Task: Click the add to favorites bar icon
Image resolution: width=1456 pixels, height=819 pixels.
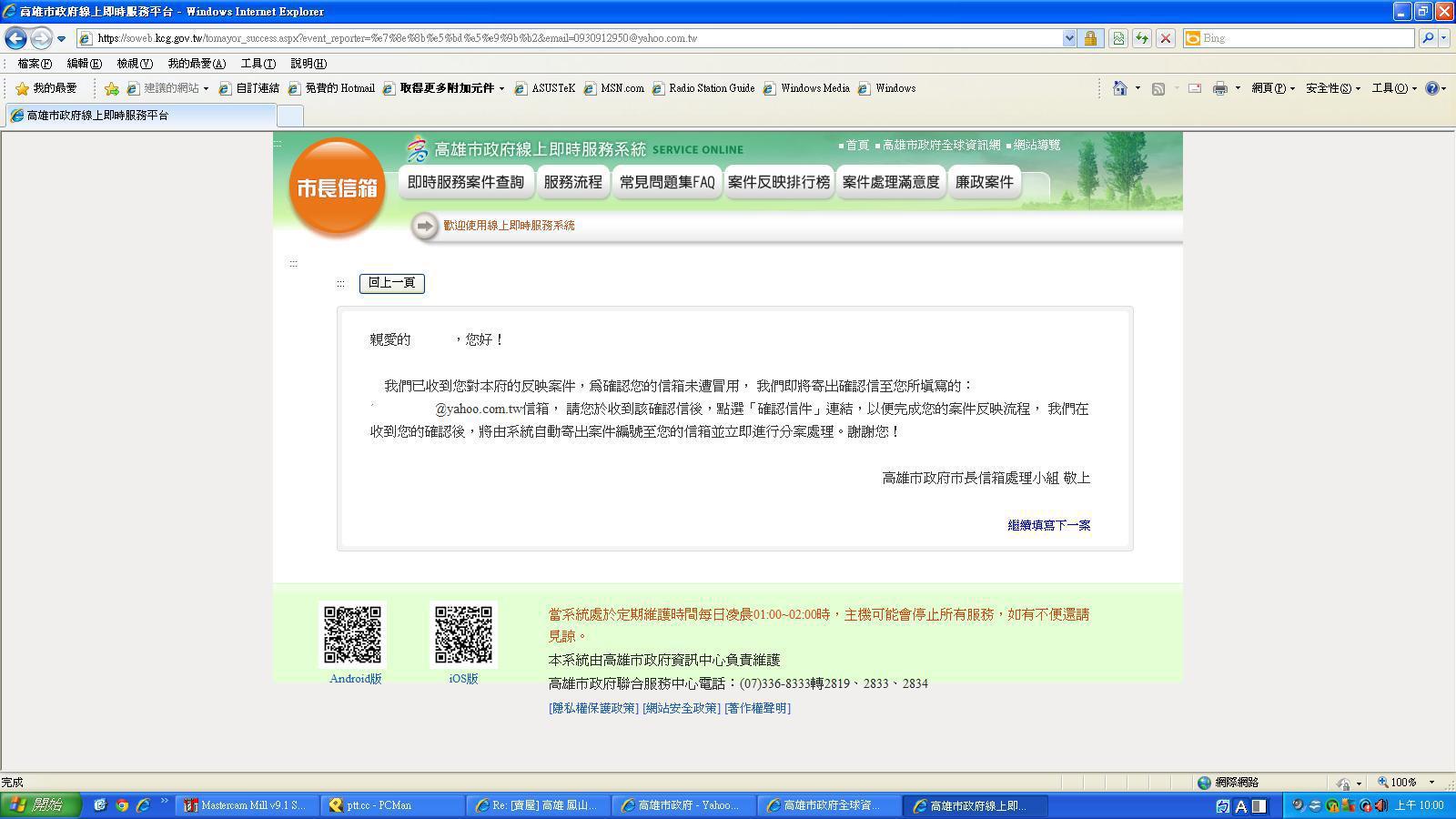Action: (x=111, y=88)
